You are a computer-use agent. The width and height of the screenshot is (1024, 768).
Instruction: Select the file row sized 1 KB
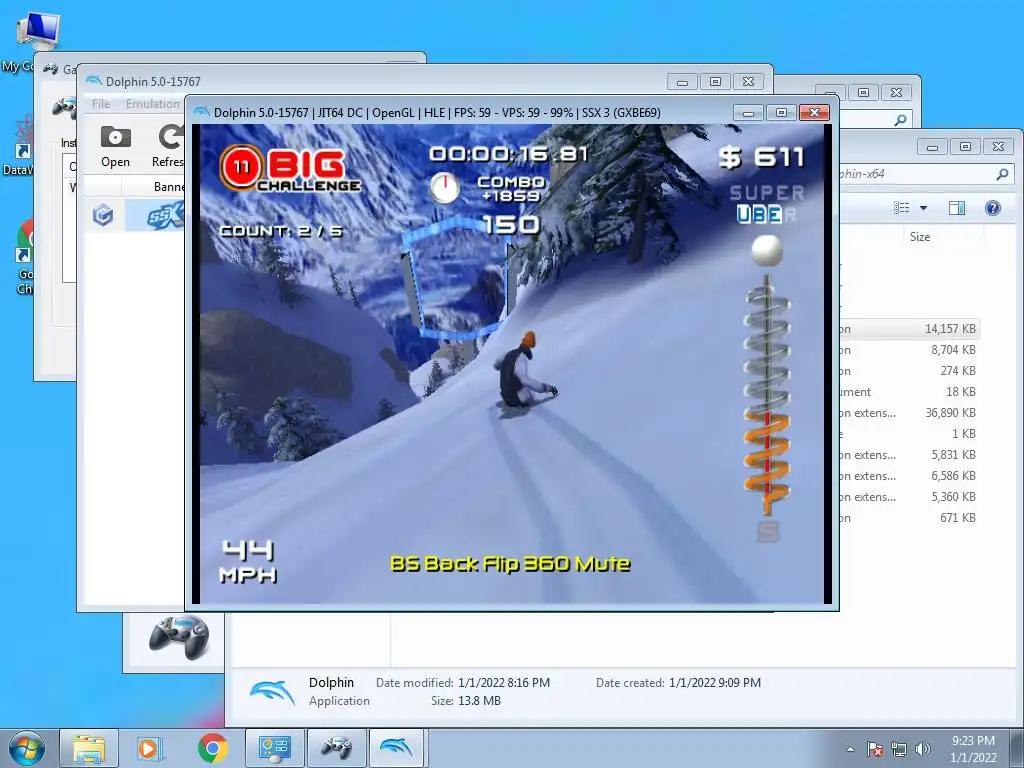point(909,434)
